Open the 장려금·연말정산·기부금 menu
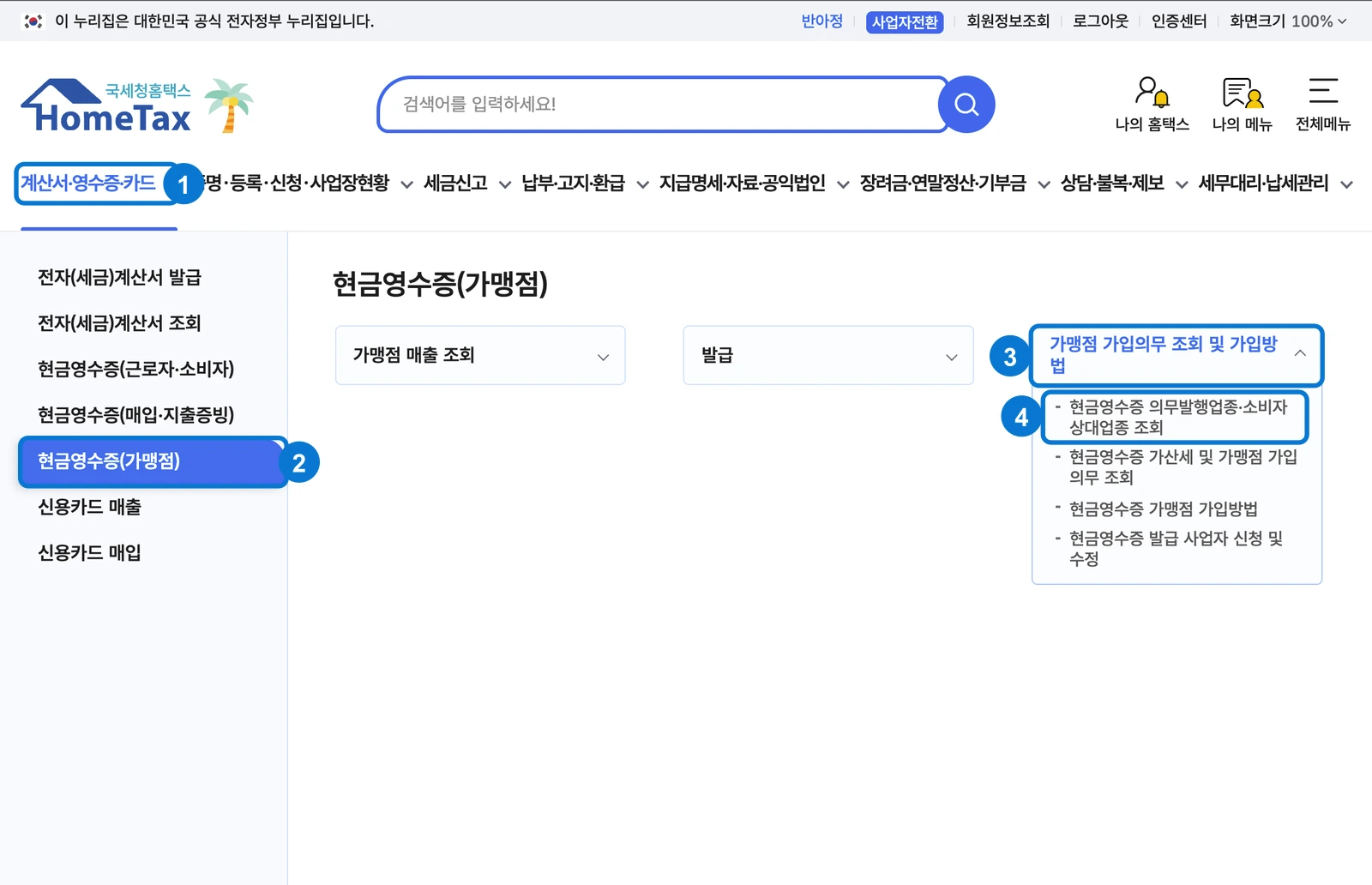The height and width of the screenshot is (885, 1372). pos(942,184)
